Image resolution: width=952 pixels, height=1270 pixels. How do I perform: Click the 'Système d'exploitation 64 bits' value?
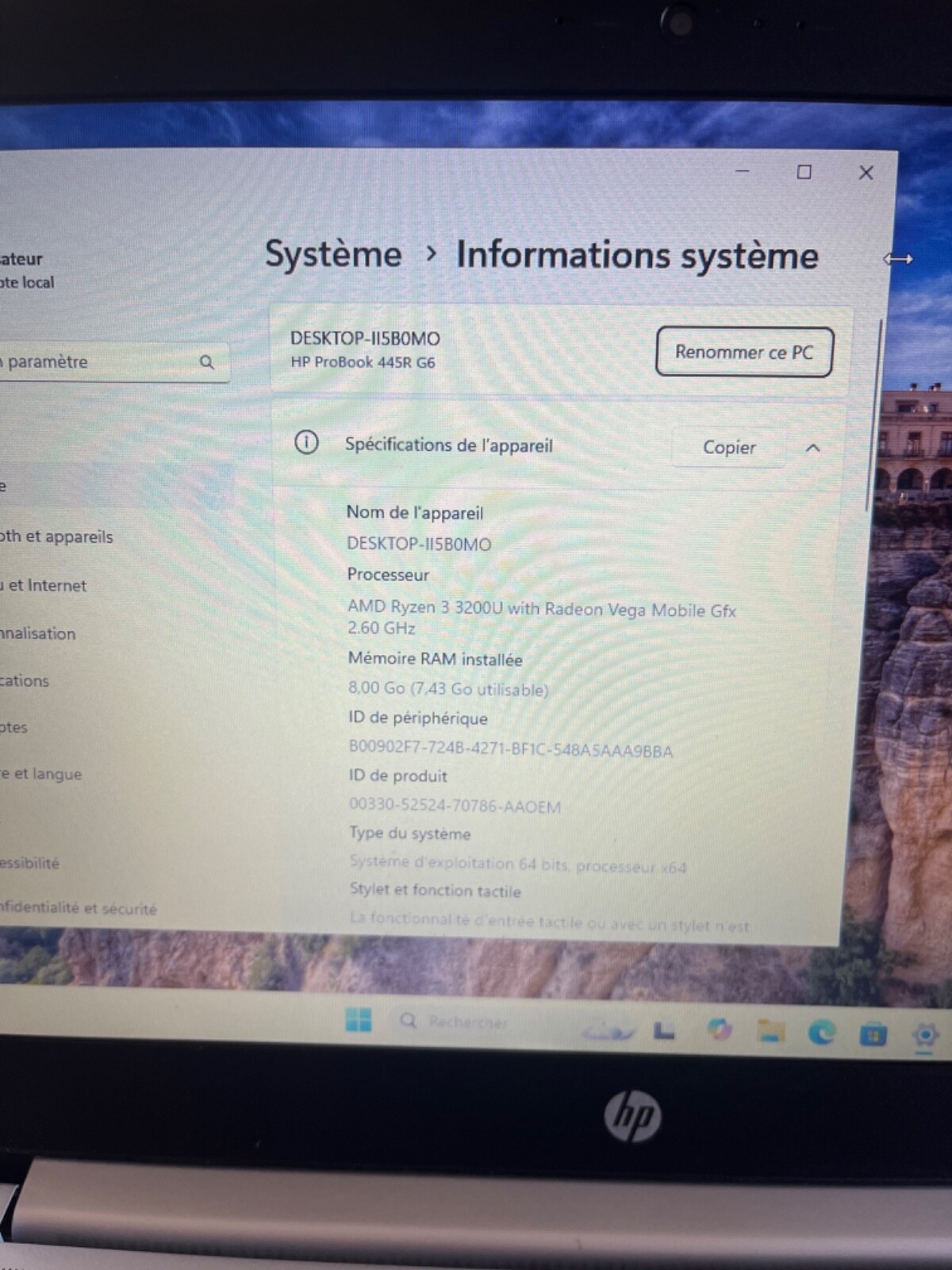pyautogui.click(x=517, y=864)
